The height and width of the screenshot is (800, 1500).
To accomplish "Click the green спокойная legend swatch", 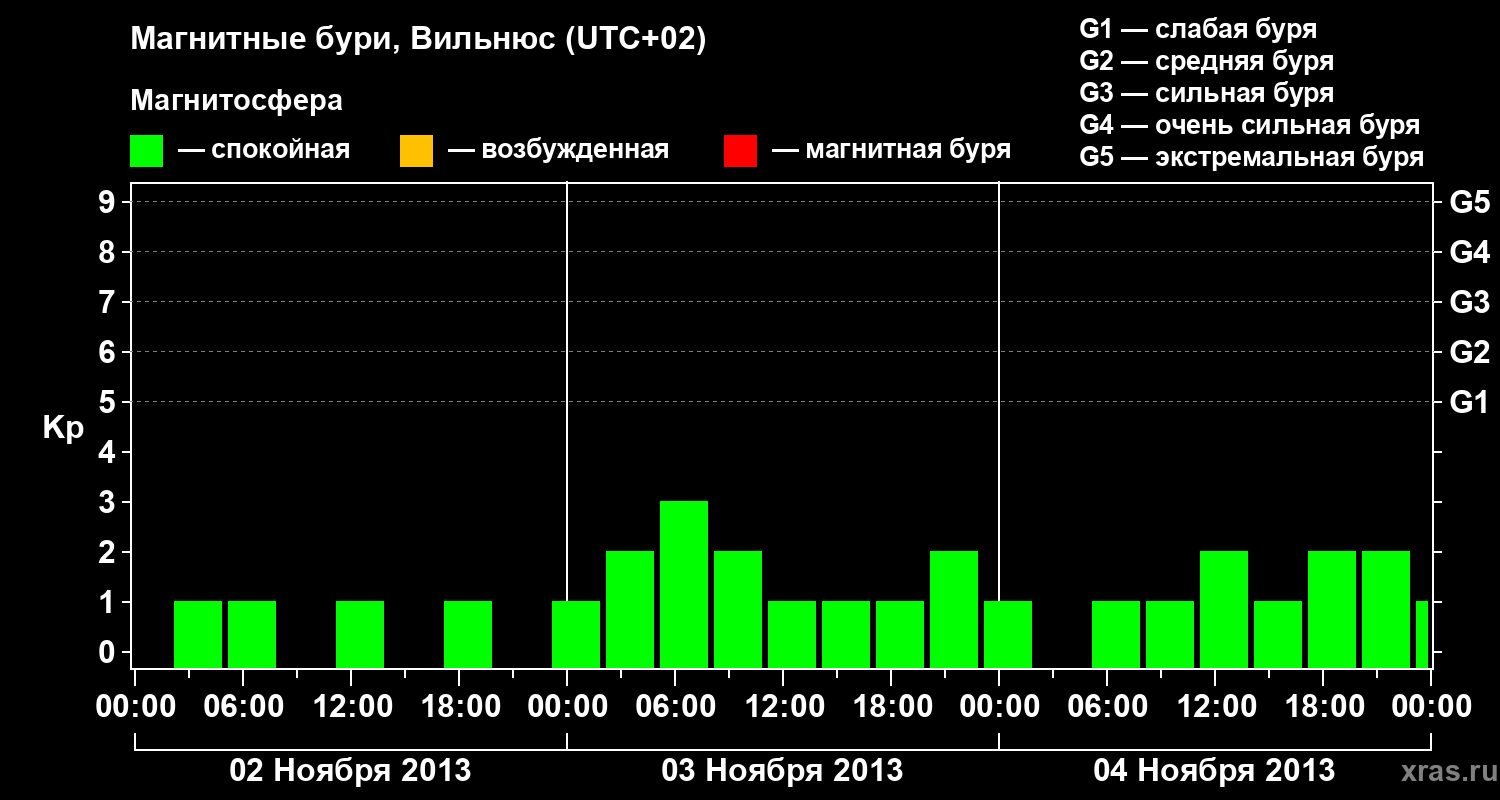I will [x=147, y=150].
